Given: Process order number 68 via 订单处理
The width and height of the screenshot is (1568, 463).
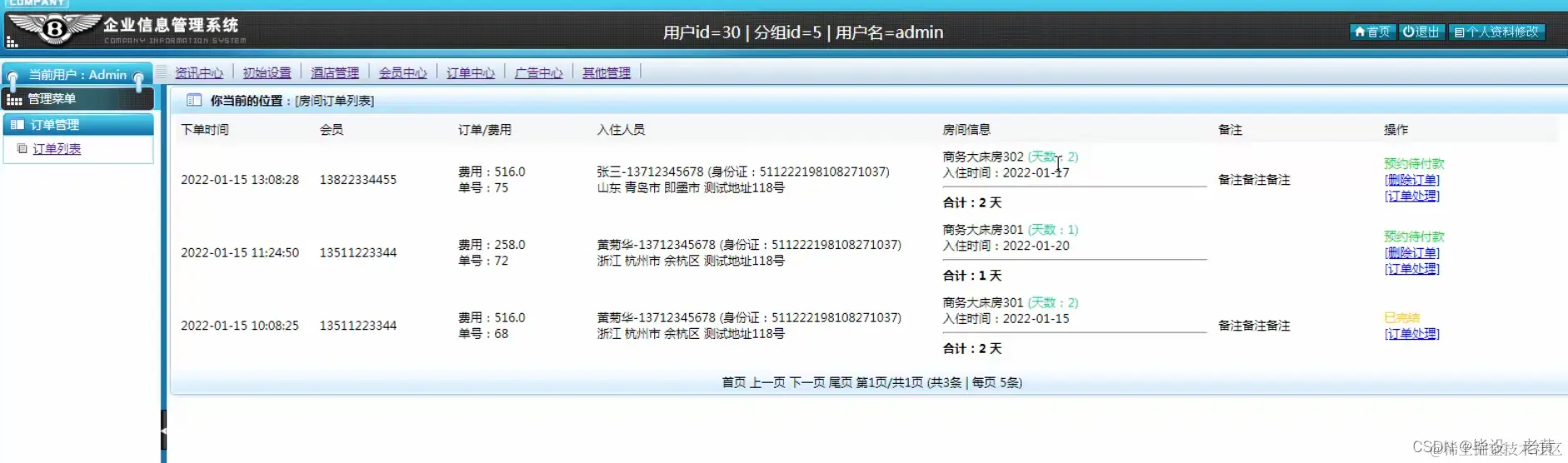Looking at the screenshot, I should (x=1412, y=333).
